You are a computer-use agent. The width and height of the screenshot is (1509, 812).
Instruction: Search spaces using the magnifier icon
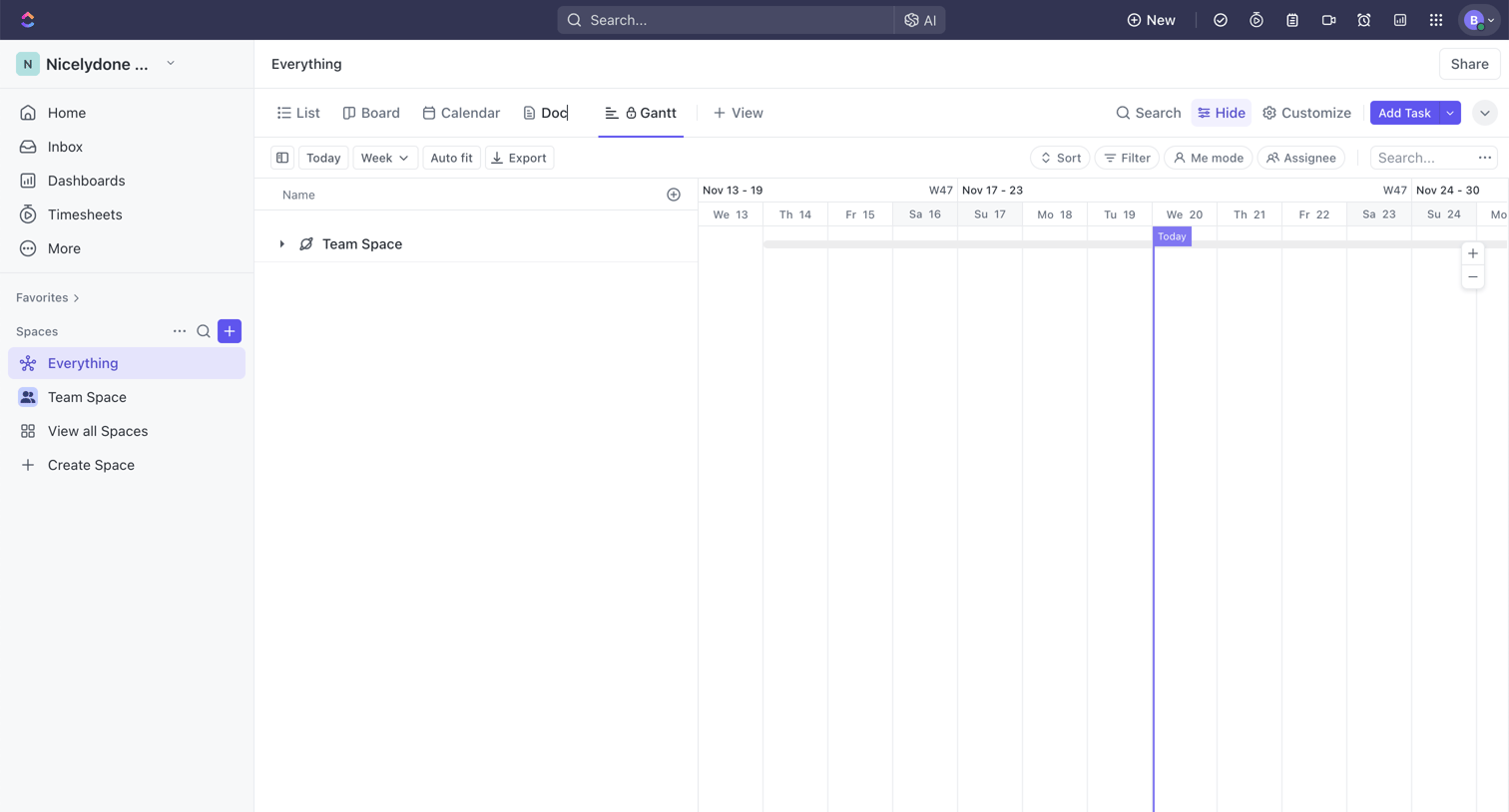(204, 331)
